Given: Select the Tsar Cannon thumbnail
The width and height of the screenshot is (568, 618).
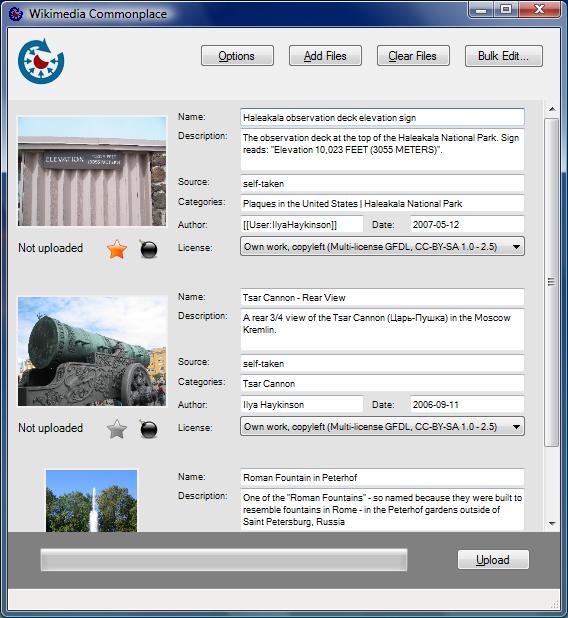Looking at the screenshot, I should coord(92,351).
